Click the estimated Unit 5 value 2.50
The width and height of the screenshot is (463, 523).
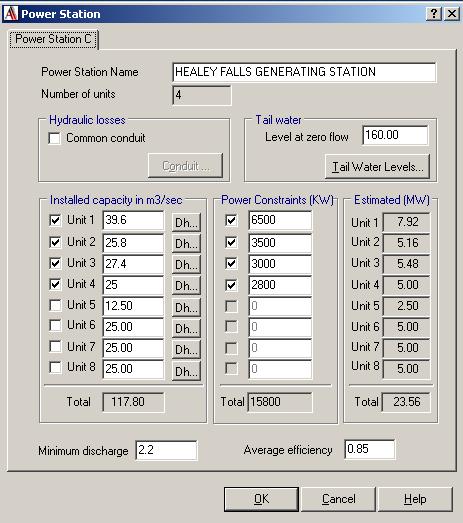407,306
